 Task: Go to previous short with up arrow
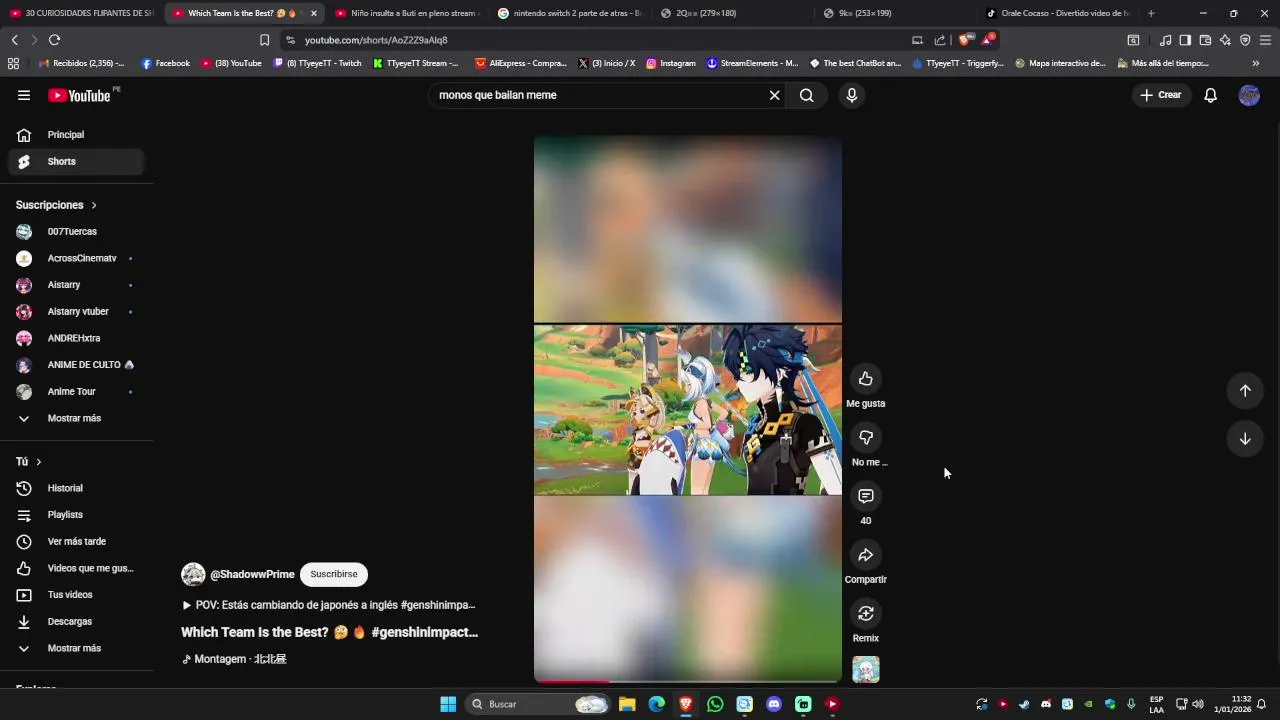click(x=1245, y=391)
